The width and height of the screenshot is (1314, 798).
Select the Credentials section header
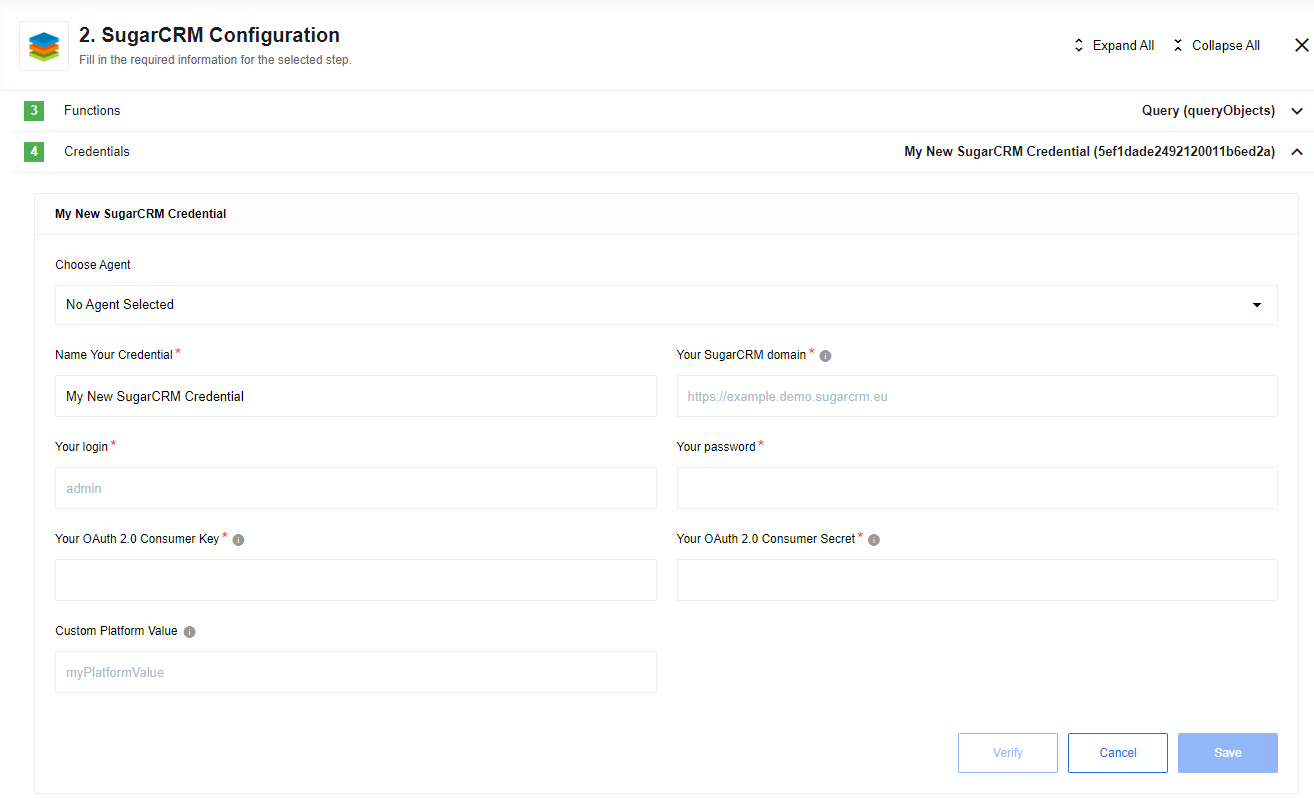tap(96, 151)
